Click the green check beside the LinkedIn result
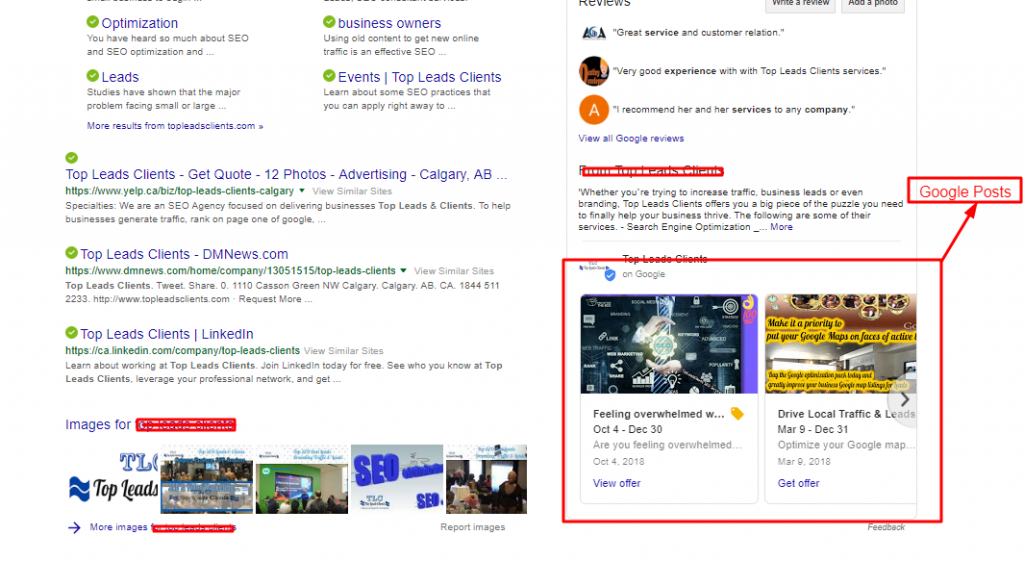 [72, 333]
